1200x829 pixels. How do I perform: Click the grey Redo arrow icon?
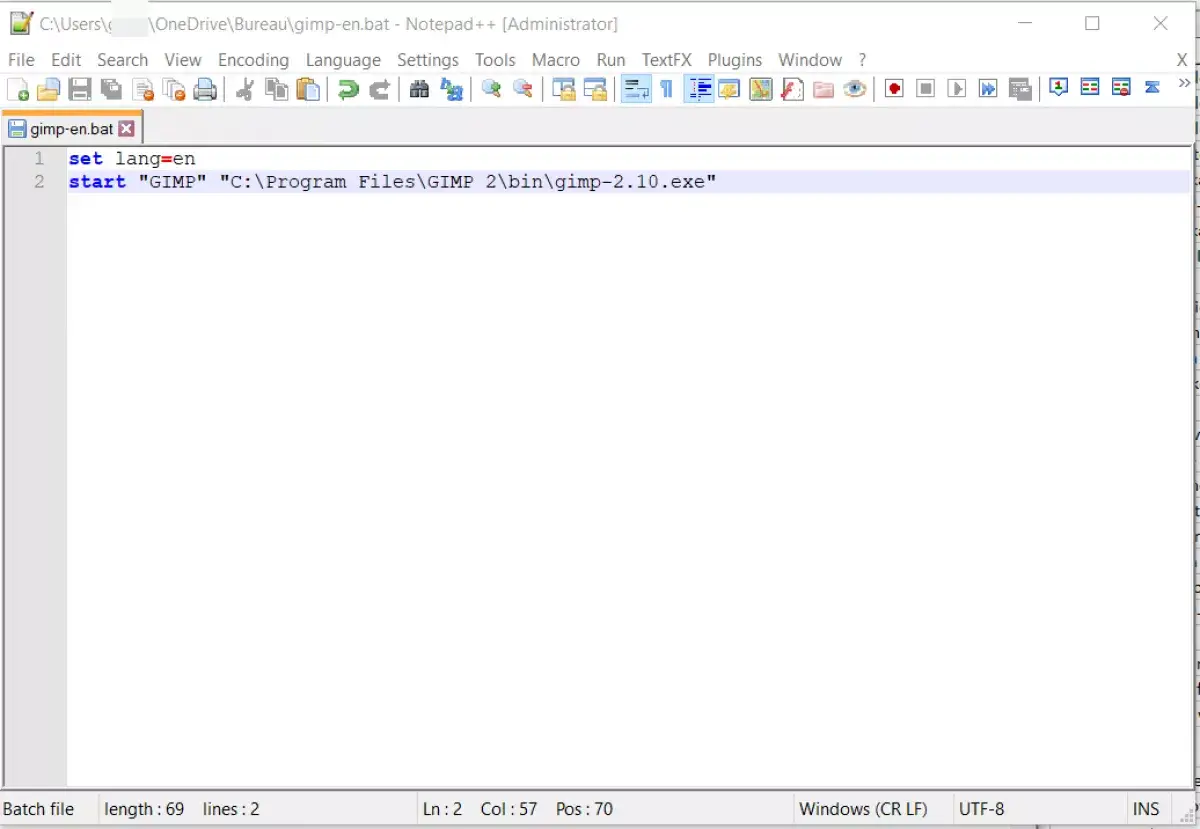(x=379, y=90)
